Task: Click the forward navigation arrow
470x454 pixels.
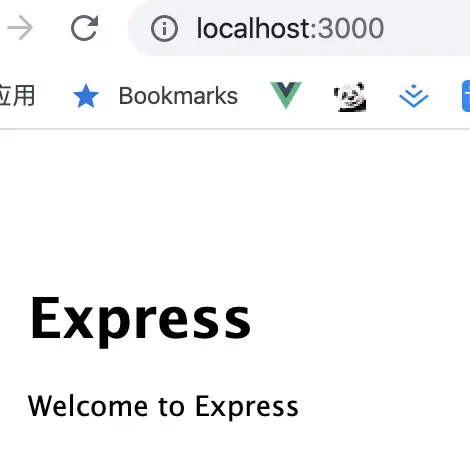Action: (x=20, y=28)
